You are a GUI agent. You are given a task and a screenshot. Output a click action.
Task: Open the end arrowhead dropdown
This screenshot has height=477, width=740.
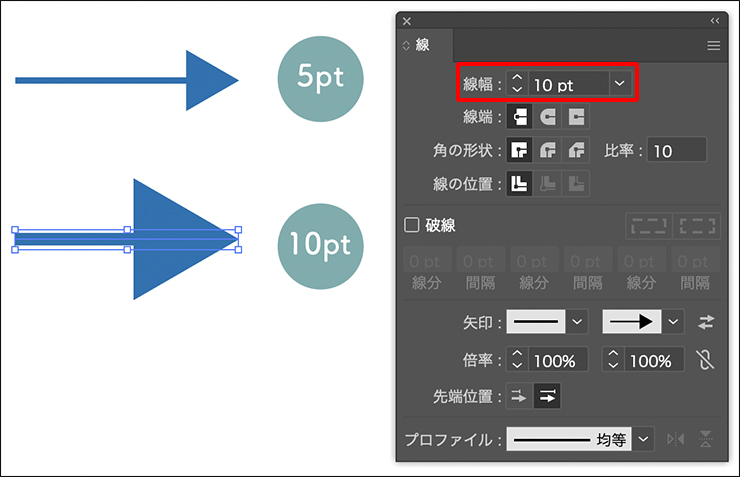click(x=673, y=322)
